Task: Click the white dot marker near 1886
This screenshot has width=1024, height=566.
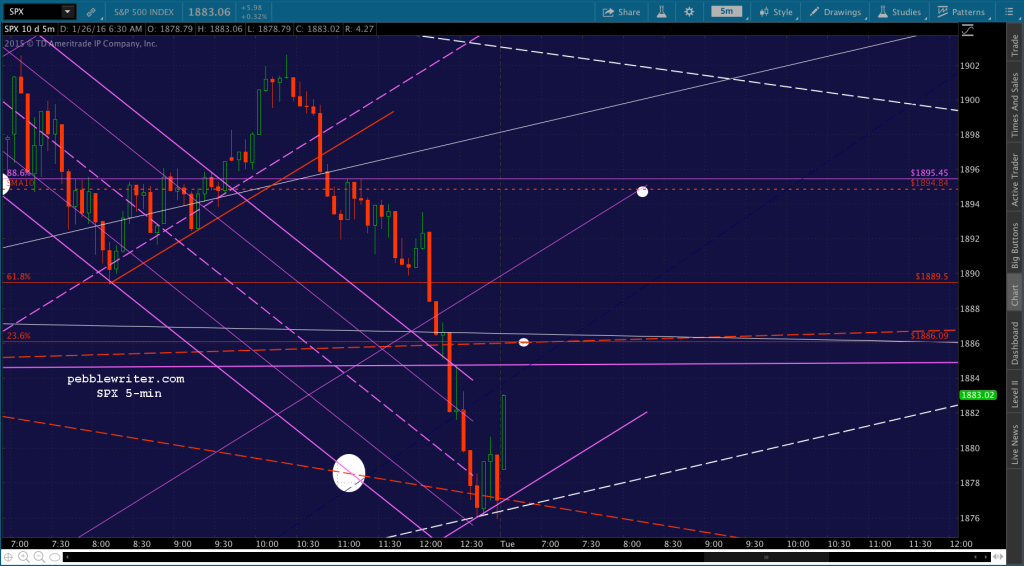Action: [524, 342]
